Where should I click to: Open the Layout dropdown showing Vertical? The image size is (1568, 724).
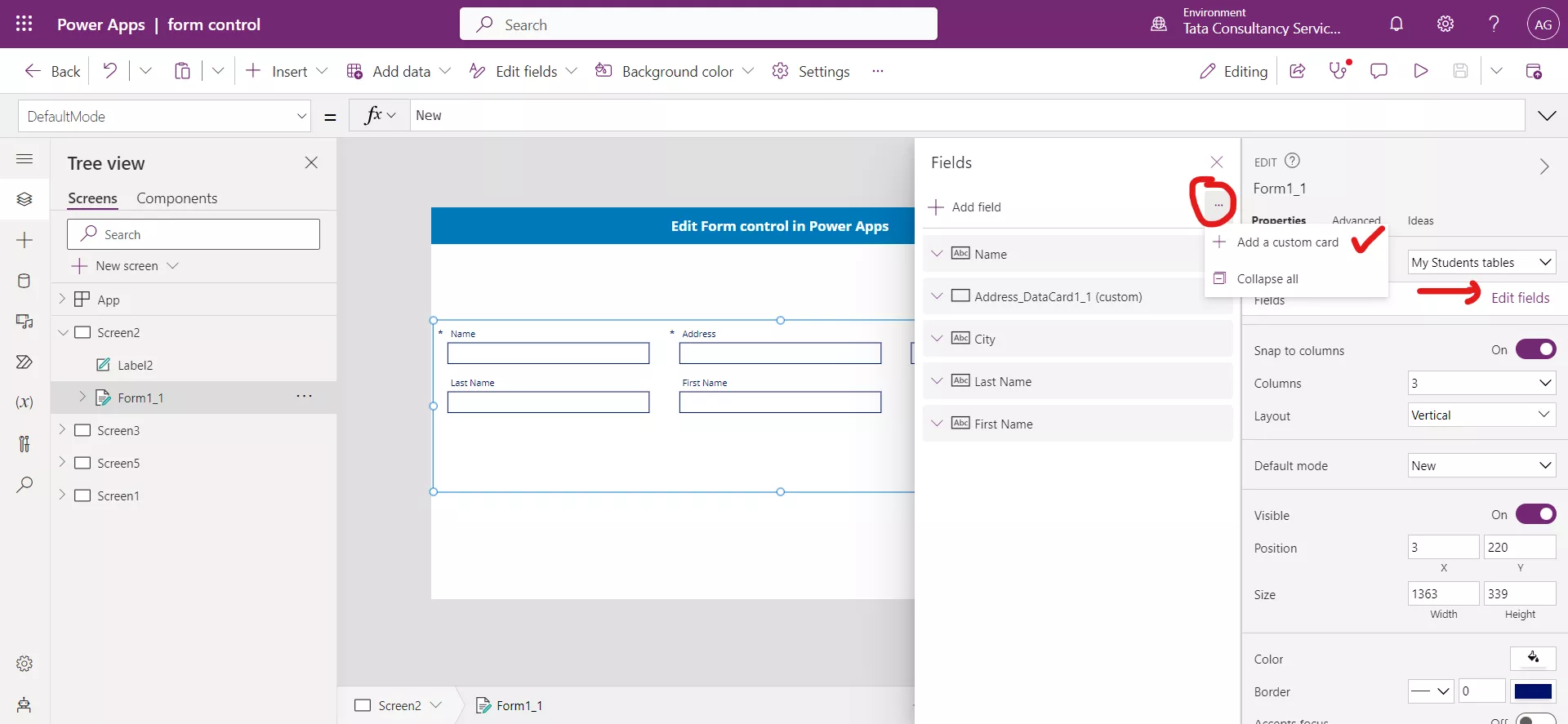click(x=1481, y=415)
